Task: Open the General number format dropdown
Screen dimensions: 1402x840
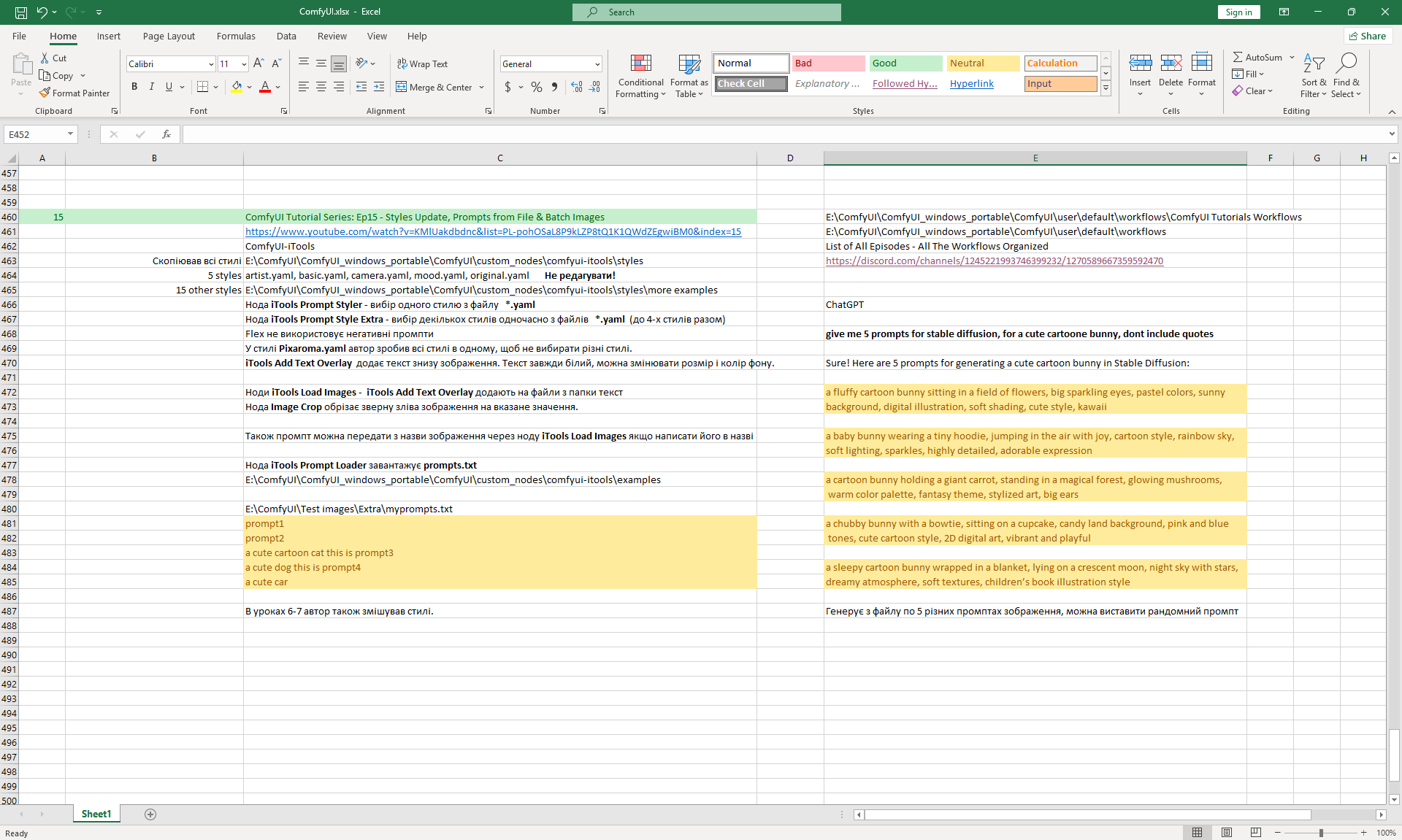Action: pyautogui.click(x=597, y=64)
